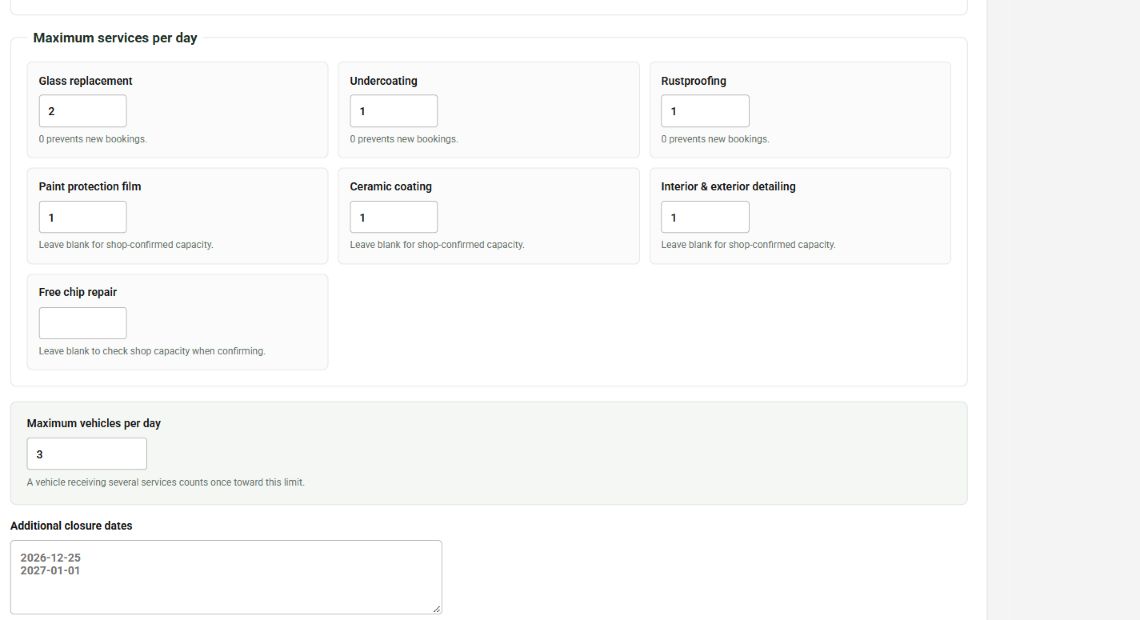The width and height of the screenshot is (1140, 620).
Task: Click the Rustproofing per-day number box
Action: 705,111
